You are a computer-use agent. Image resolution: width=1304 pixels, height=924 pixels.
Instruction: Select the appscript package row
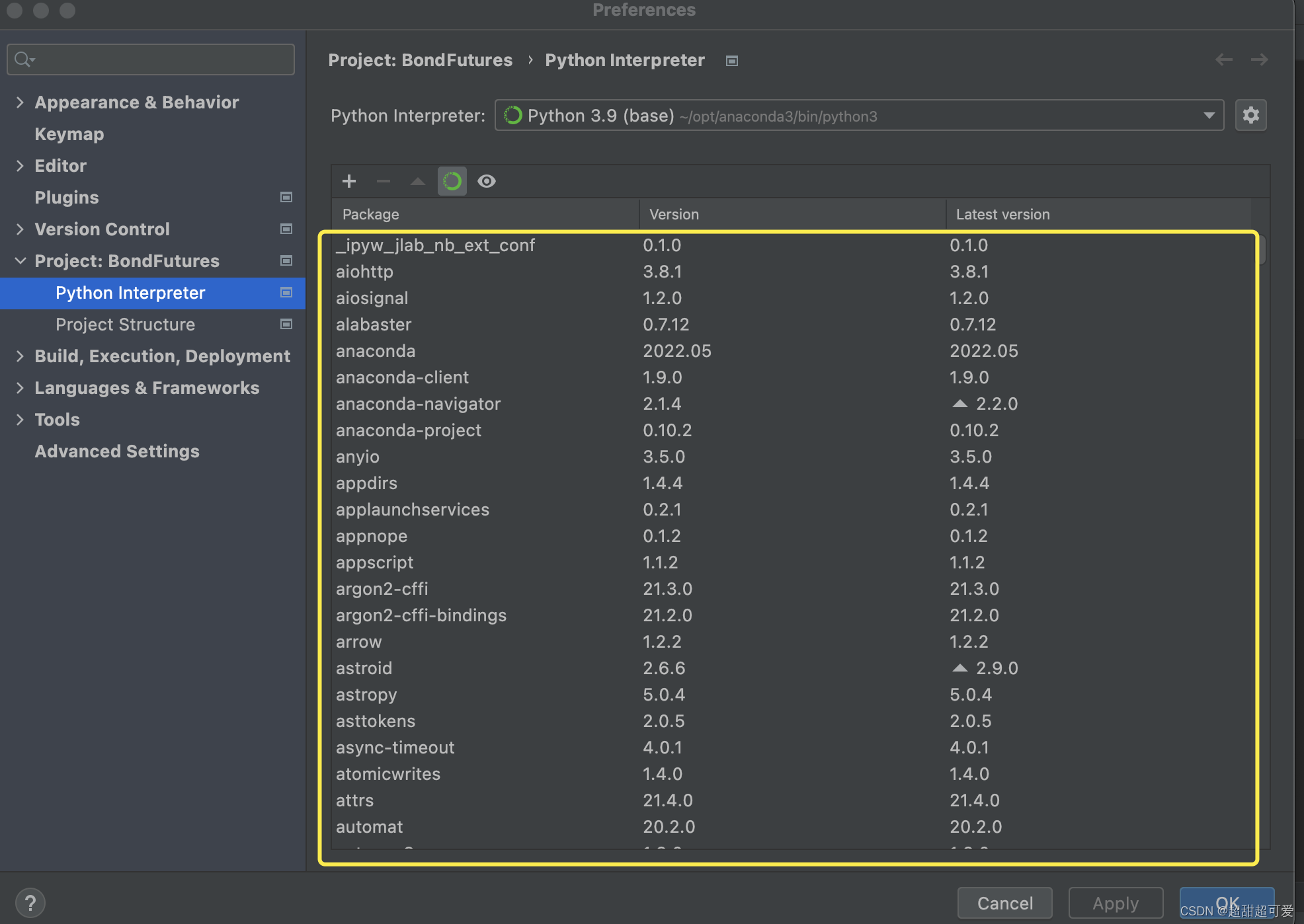click(791, 562)
